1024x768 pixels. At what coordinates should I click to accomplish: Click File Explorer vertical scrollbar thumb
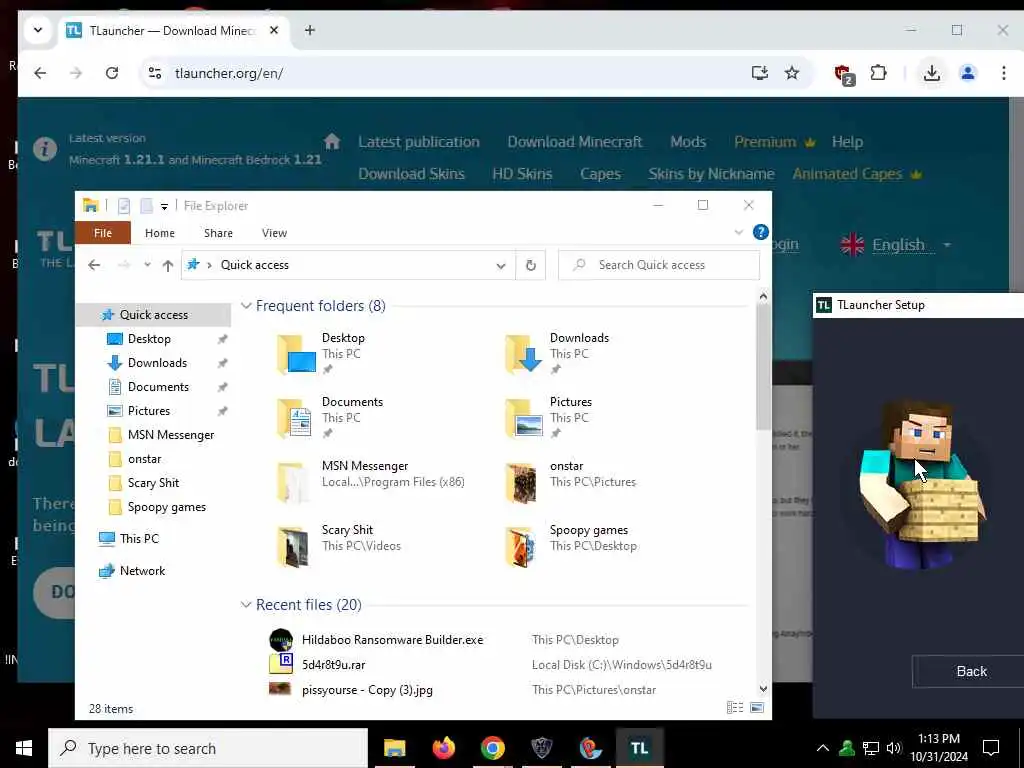763,368
